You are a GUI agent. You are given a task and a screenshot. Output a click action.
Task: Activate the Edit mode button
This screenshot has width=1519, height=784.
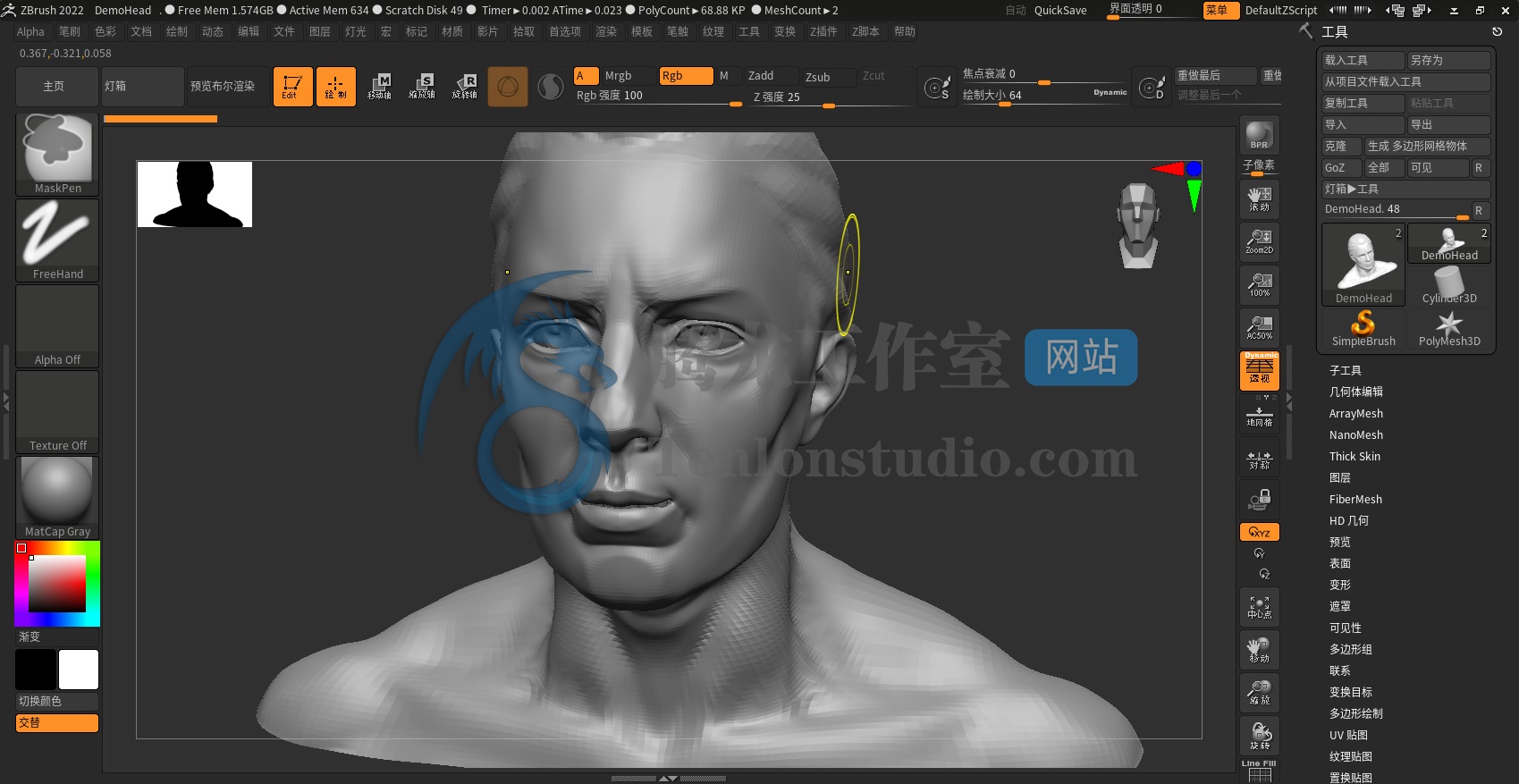[x=292, y=87]
